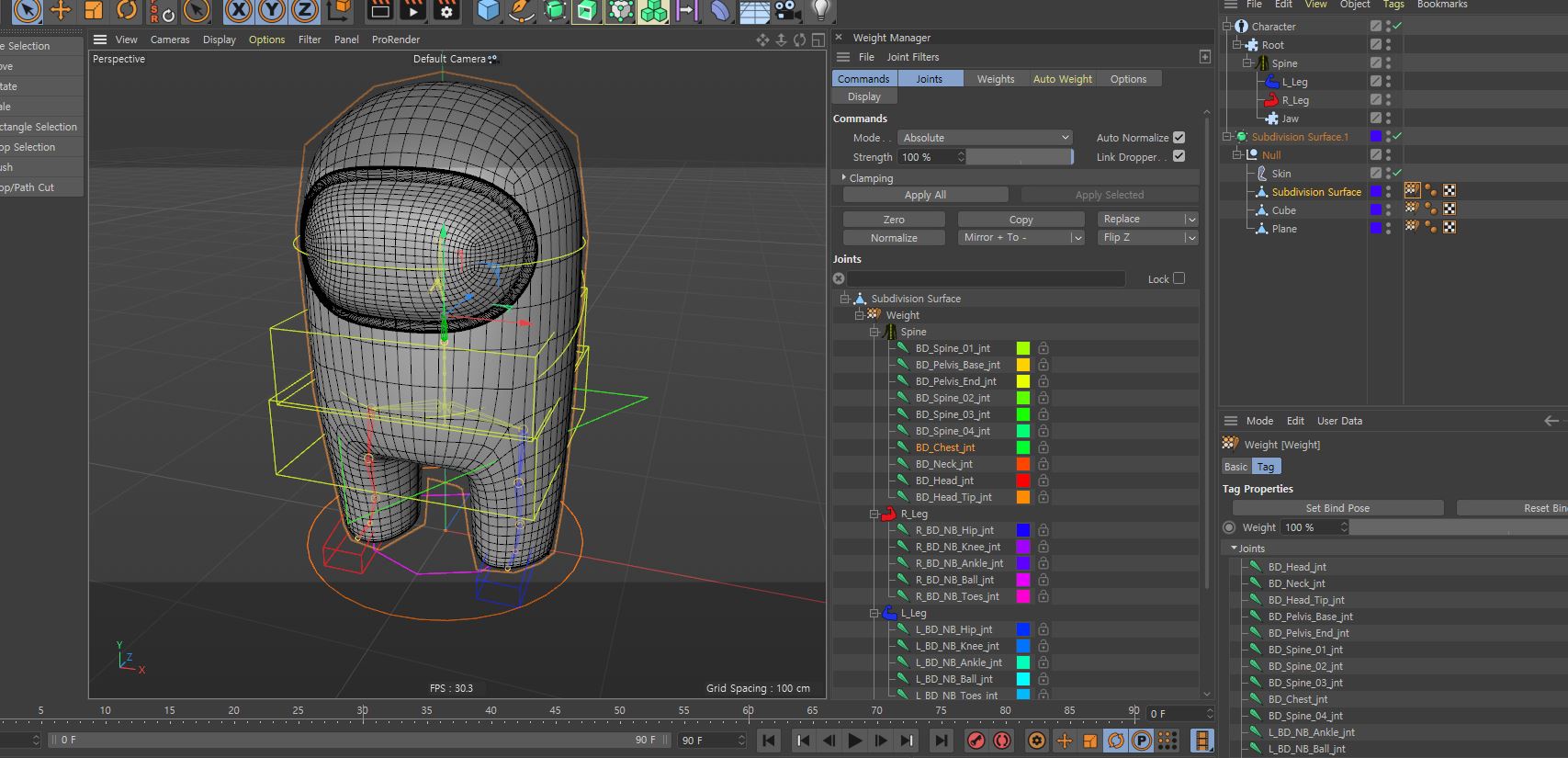This screenshot has width=1568, height=758.
Task: Toggle the Link Dropper checkbox
Action: 1179,156
